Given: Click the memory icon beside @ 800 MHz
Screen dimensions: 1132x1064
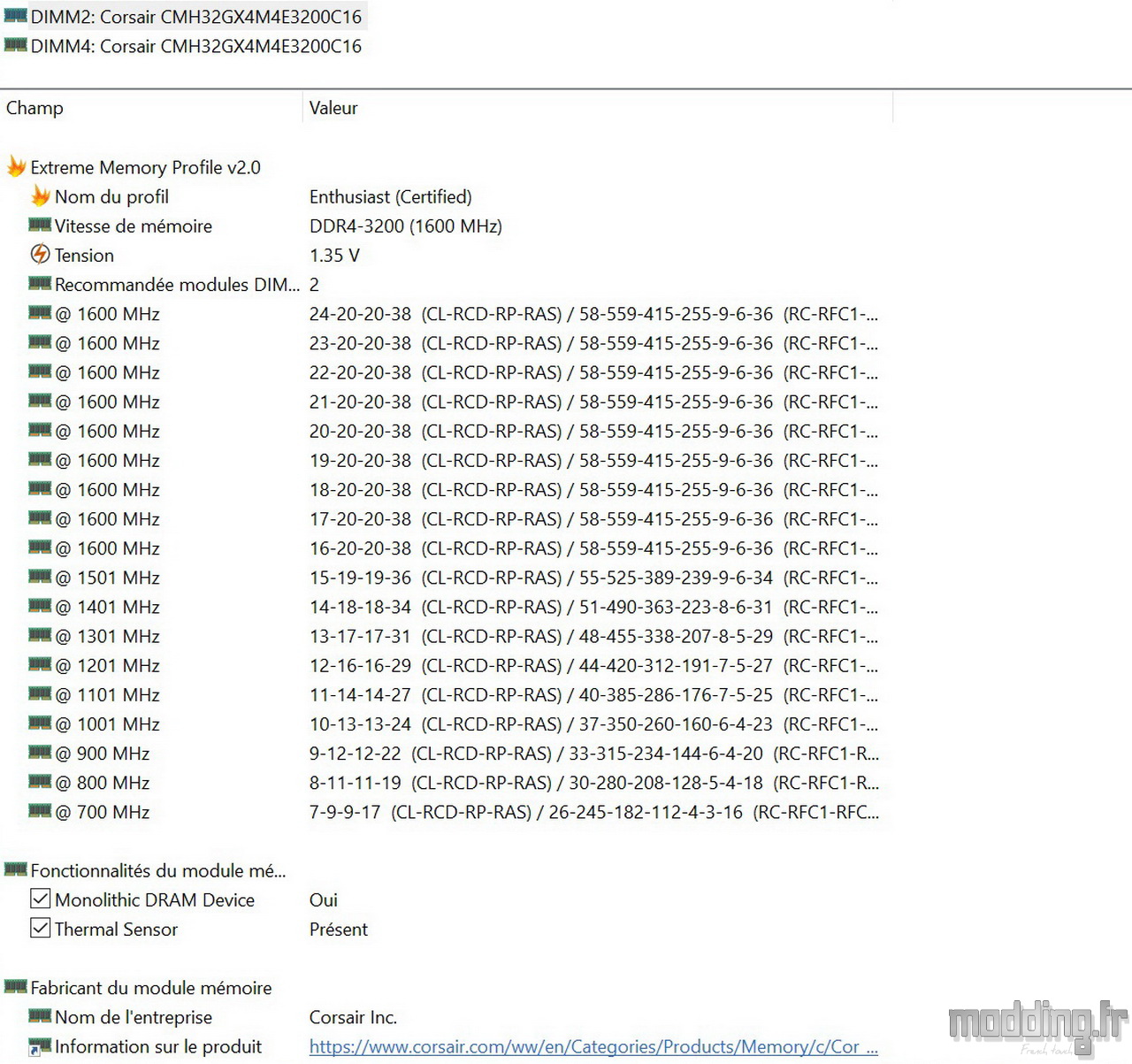Looking at the screenshot, I should point(40,781).
